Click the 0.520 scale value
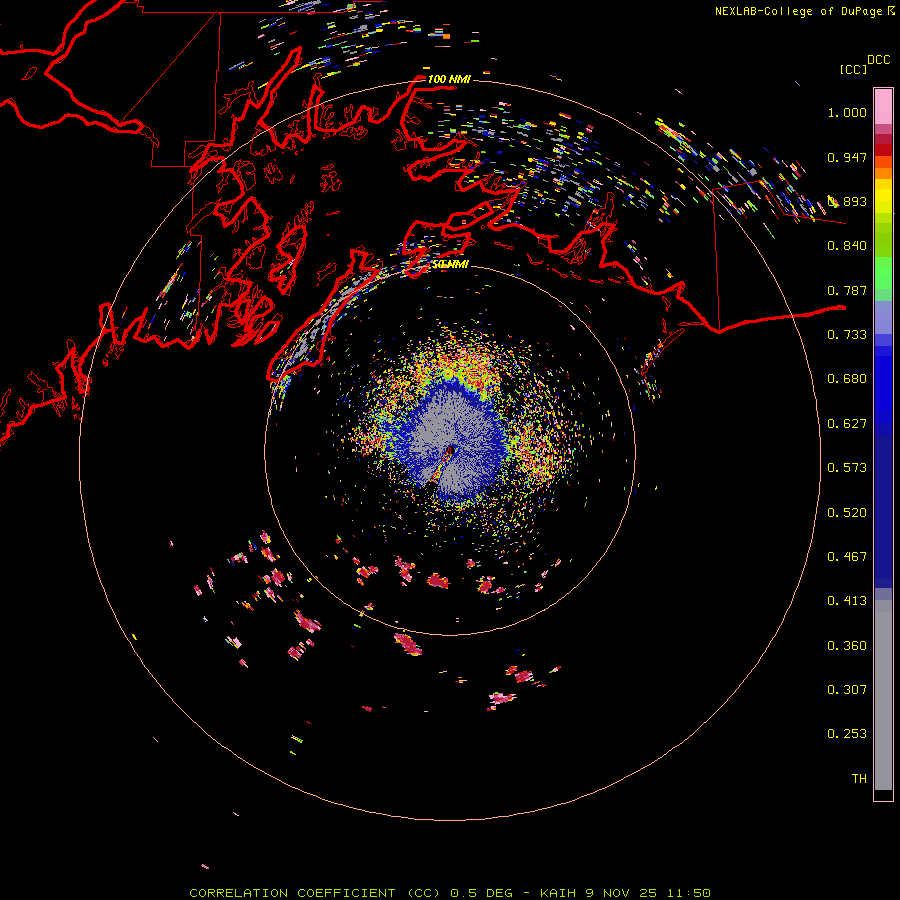 click(x=847, y=513)
